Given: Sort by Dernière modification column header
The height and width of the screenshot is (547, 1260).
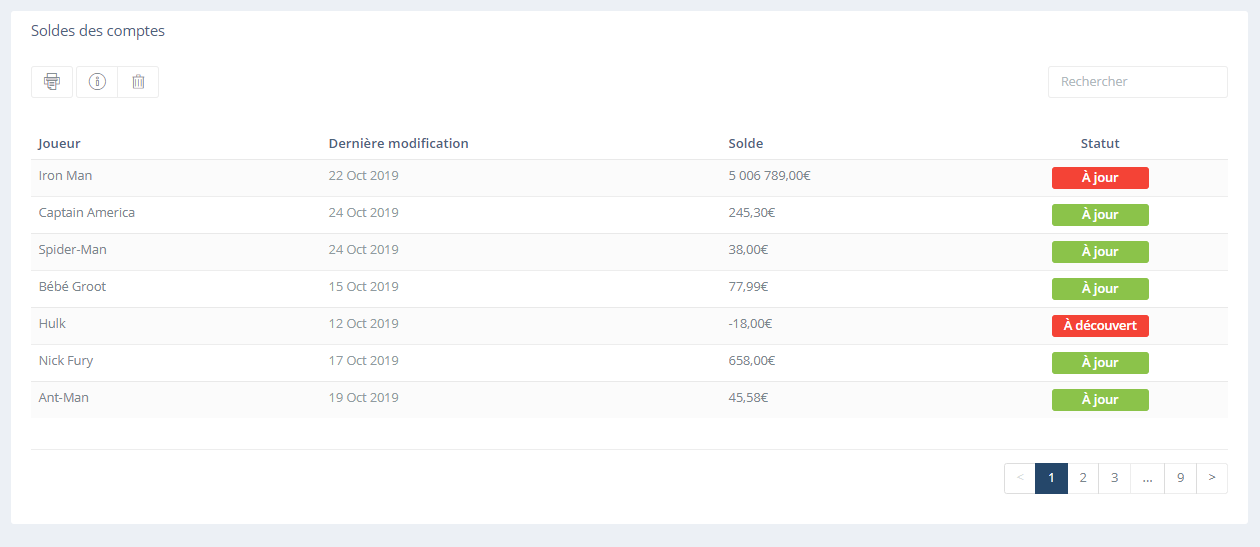Looking at the screenshot, I should [x=398, y=143].
